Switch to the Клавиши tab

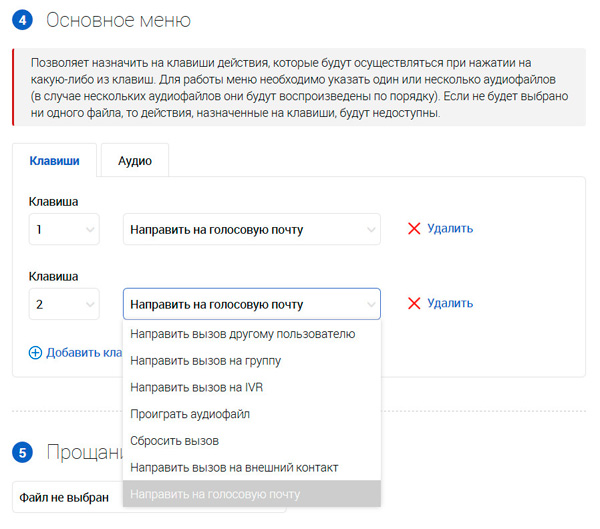(x=54, y=161)
